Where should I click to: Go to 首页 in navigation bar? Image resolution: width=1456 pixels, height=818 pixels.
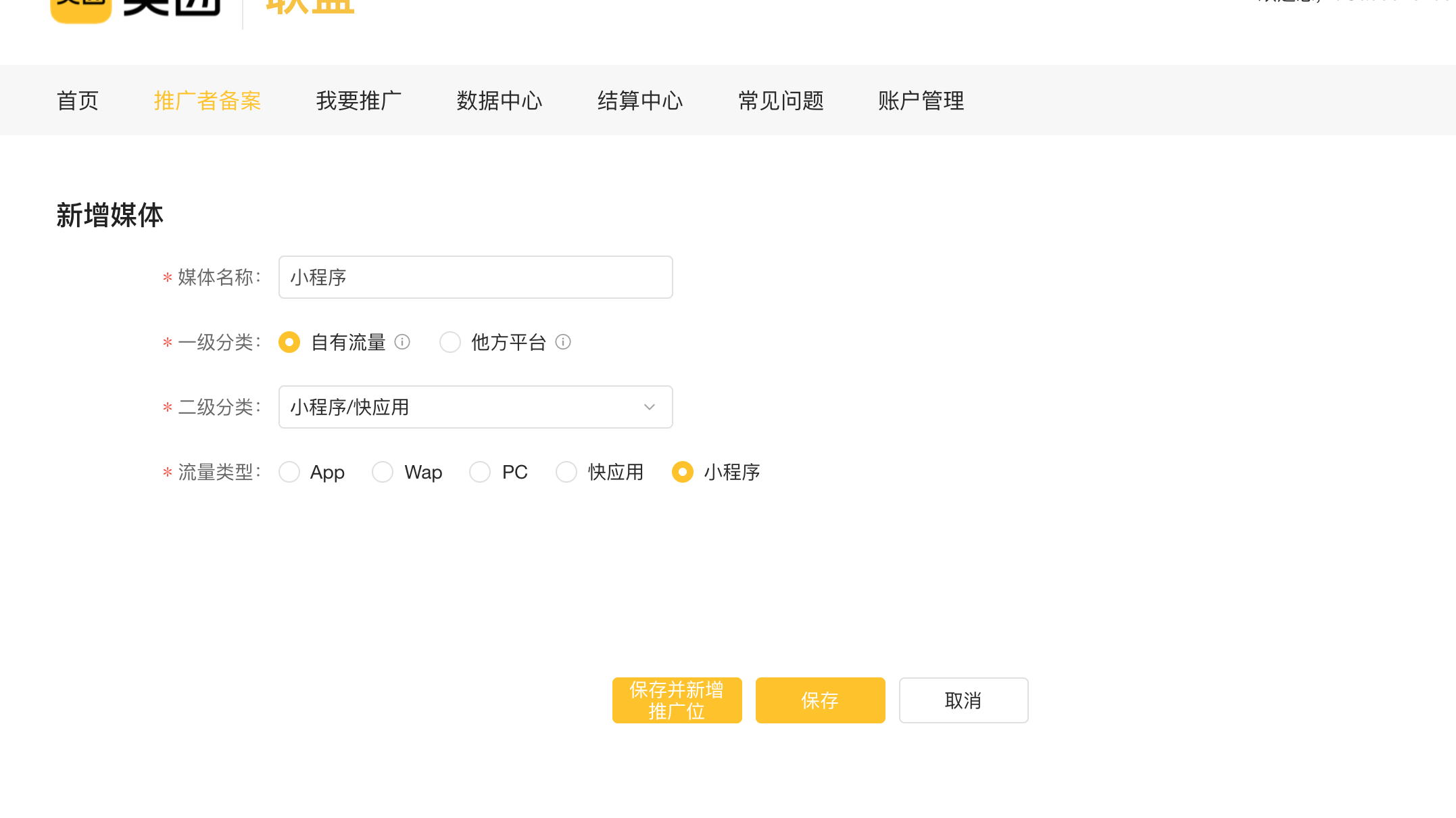click(x=78, y=101)
